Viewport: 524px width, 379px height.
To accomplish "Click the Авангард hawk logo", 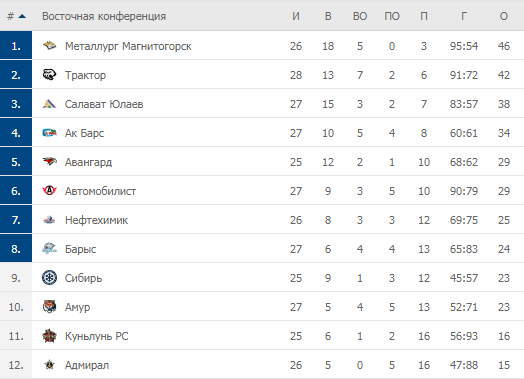I will click(x=49, y=162).
